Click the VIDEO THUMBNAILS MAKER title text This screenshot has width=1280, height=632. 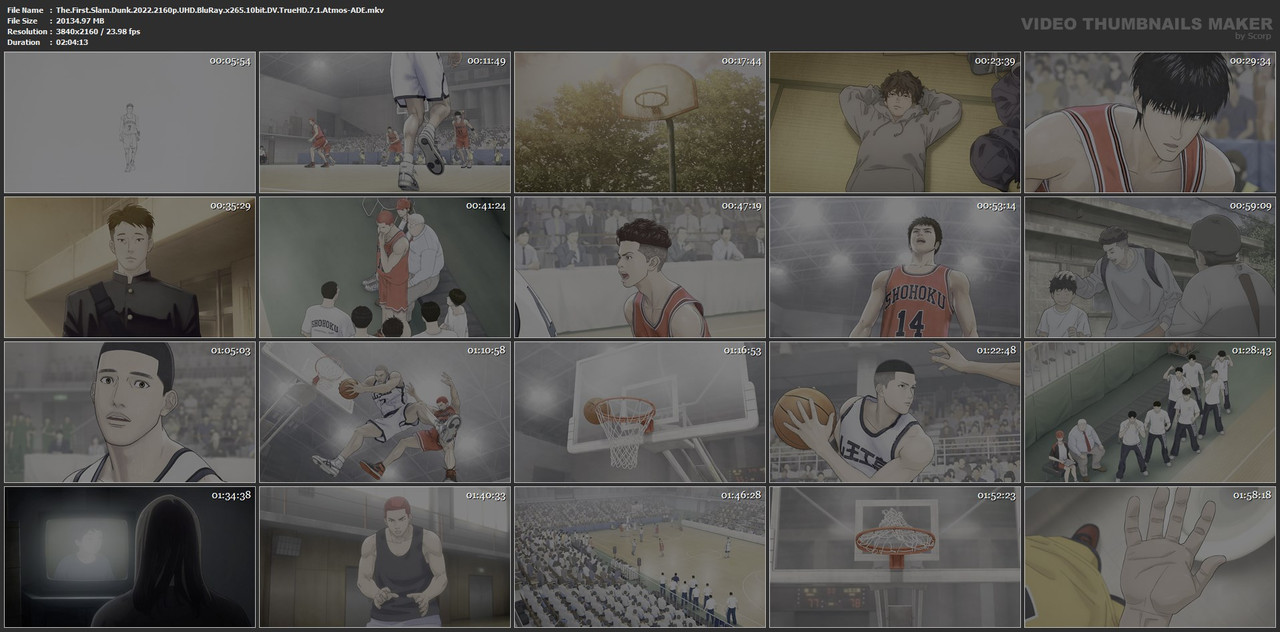click(1146, 23)
